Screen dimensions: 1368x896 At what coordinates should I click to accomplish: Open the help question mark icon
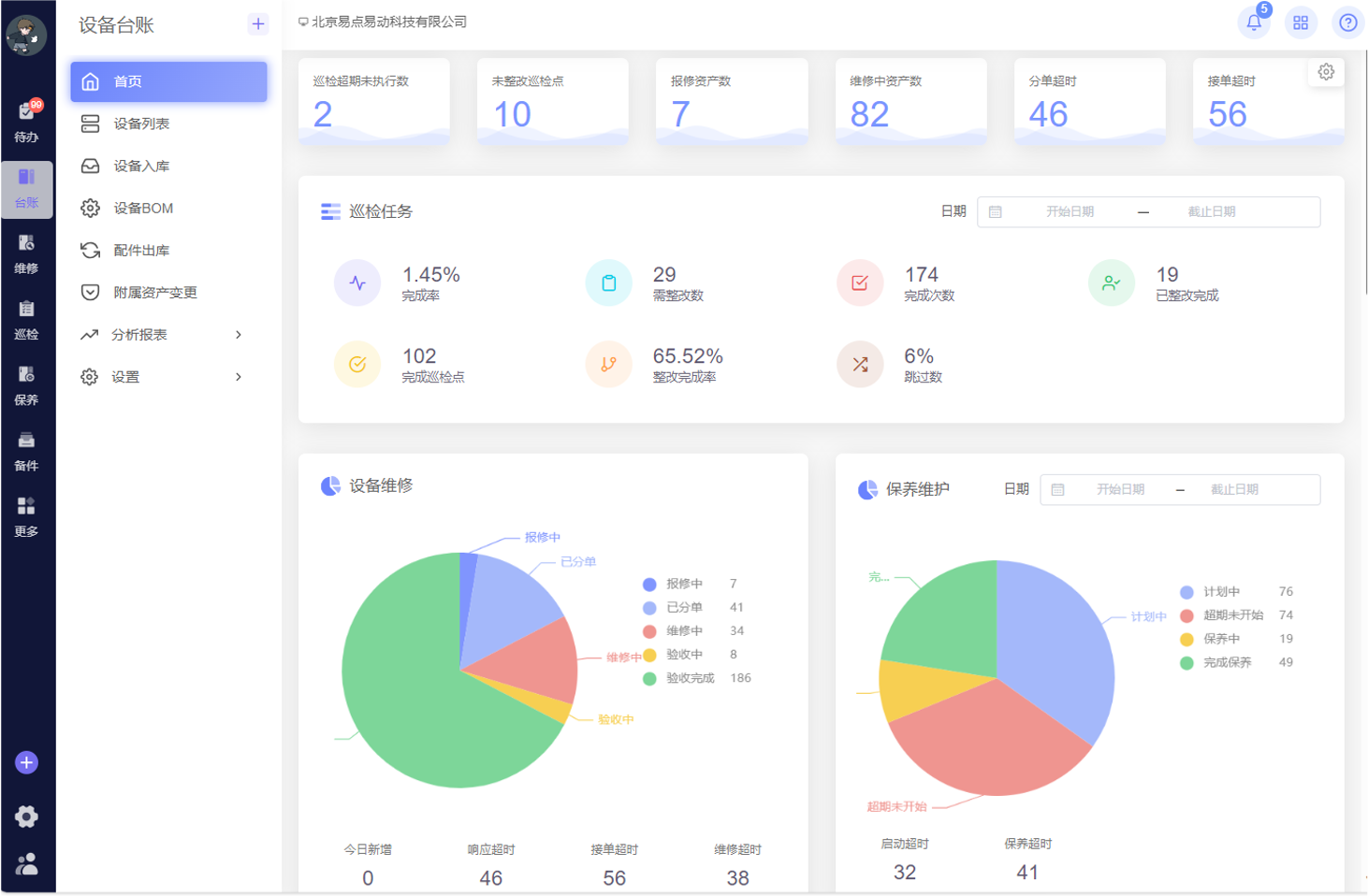tap(1347, 22)
